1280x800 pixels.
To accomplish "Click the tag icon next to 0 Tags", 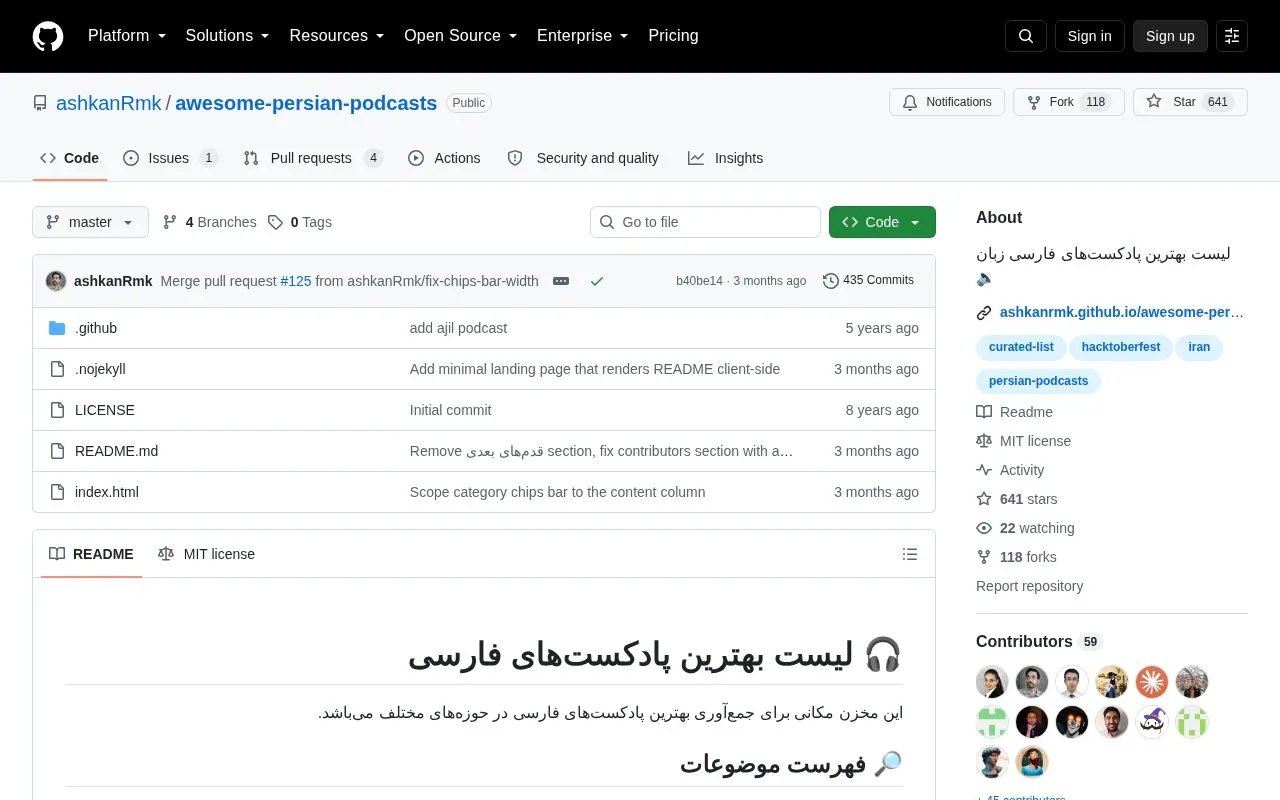I will (275, 222).
